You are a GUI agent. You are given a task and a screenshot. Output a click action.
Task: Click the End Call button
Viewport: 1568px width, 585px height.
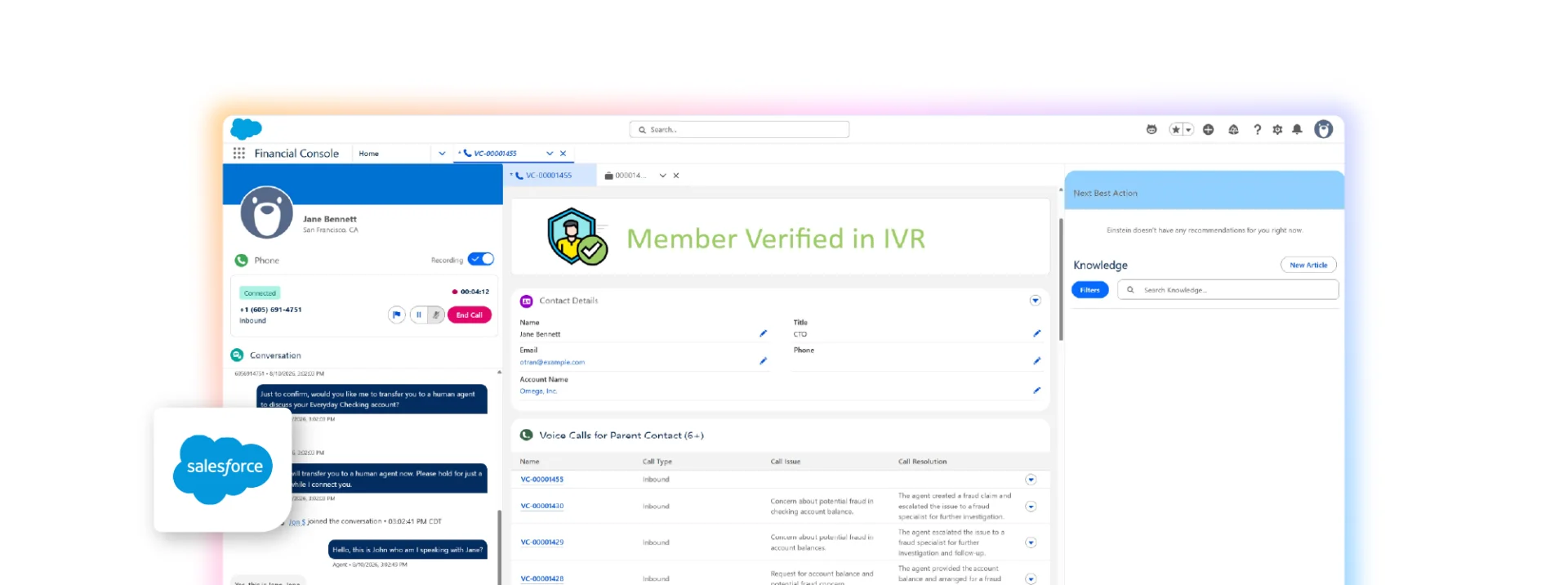pos(469,315)
